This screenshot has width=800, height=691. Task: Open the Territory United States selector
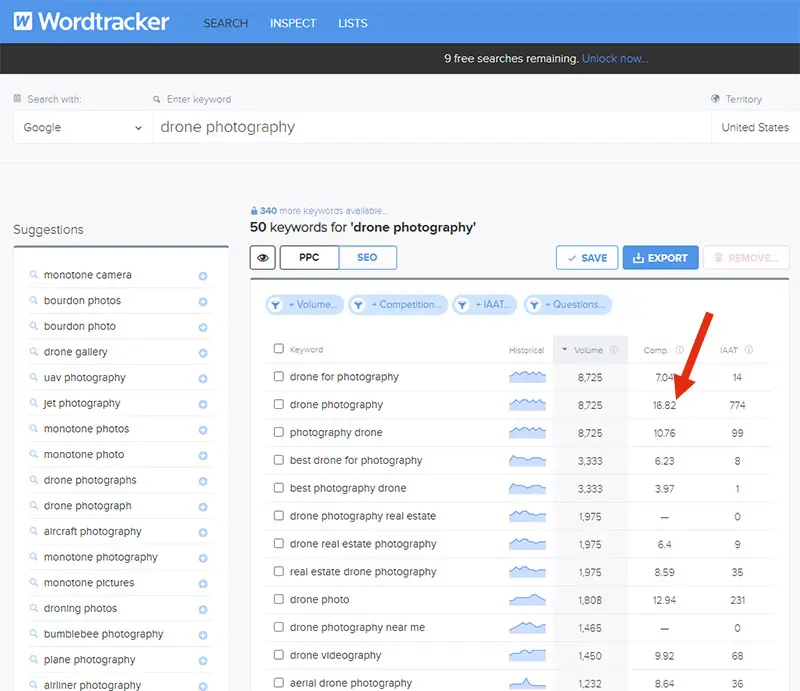click(755, 127)
